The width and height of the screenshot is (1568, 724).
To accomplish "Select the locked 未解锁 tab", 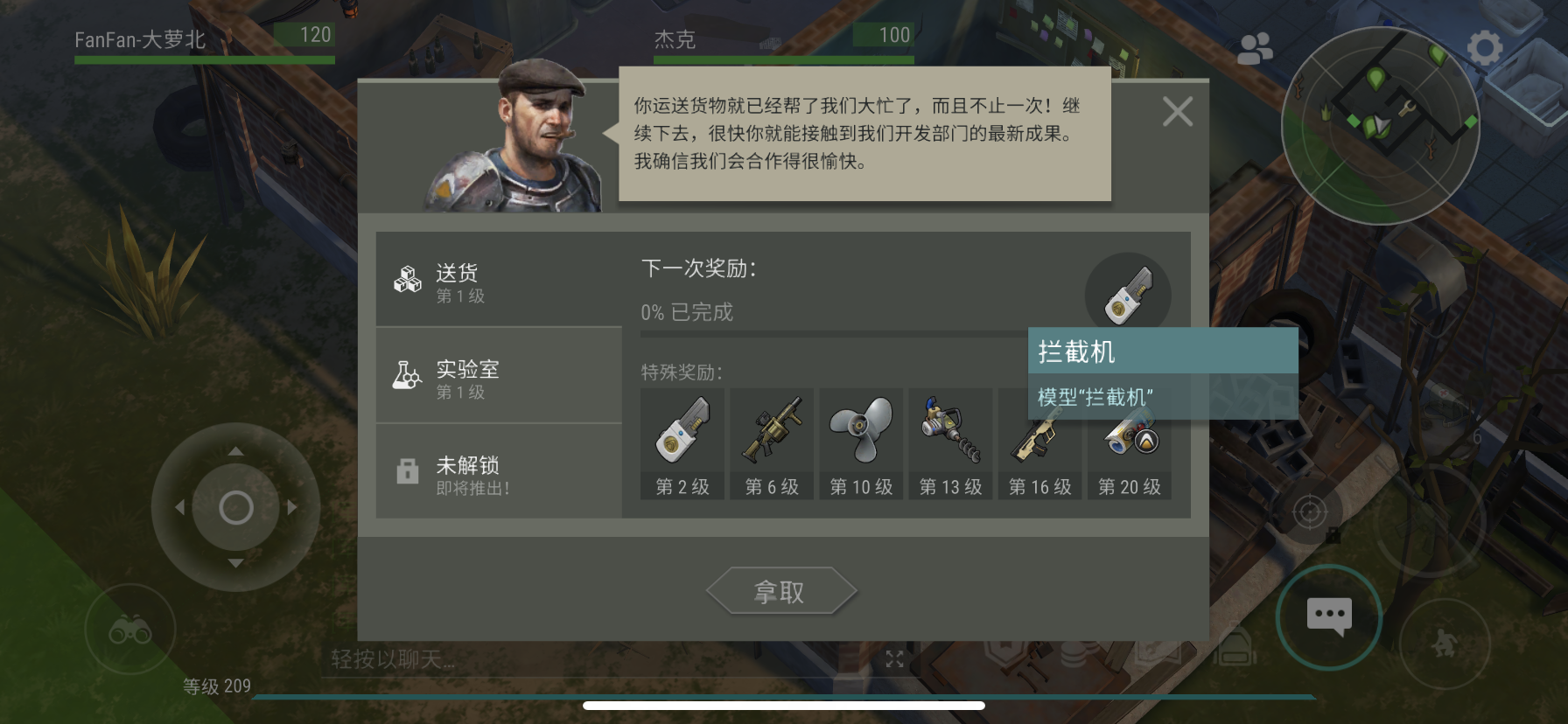I will [x=499, y=472].
